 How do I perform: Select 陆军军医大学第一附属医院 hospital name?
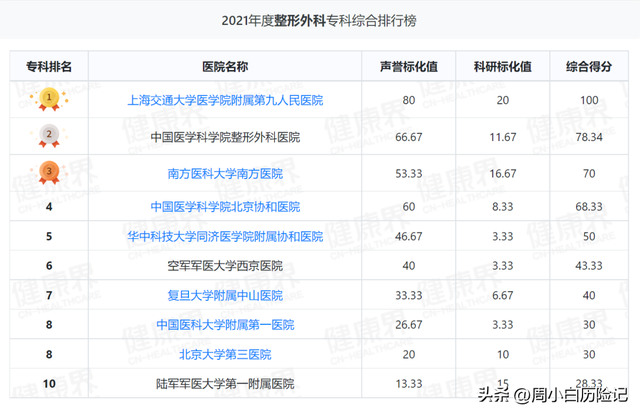[225, 384]
